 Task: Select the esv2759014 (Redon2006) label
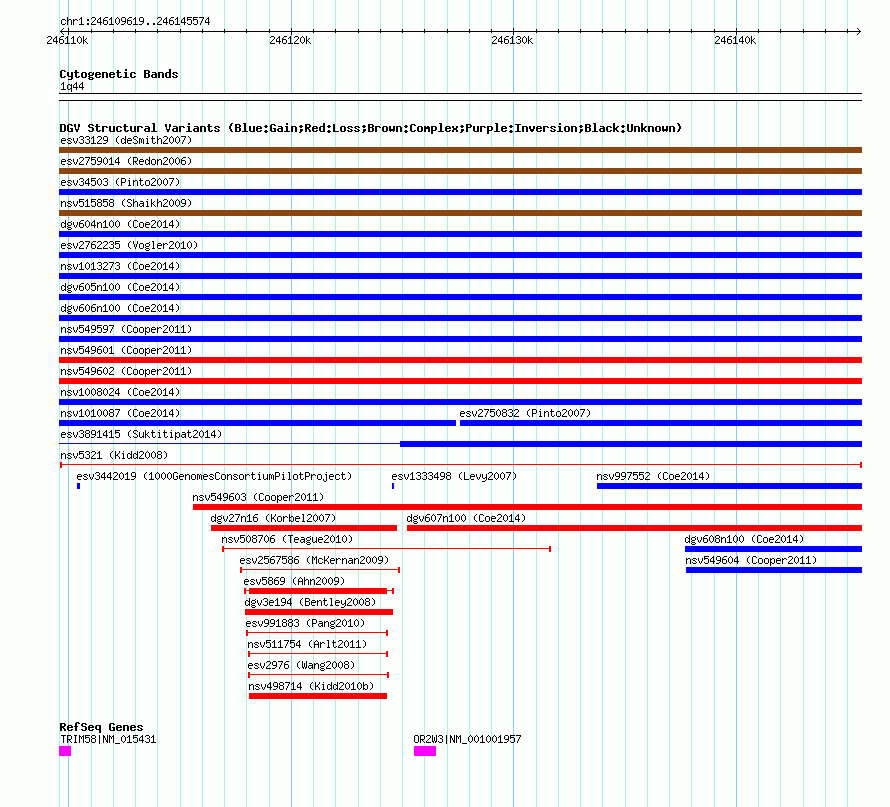pyautogui.click(x=126, y=161)
